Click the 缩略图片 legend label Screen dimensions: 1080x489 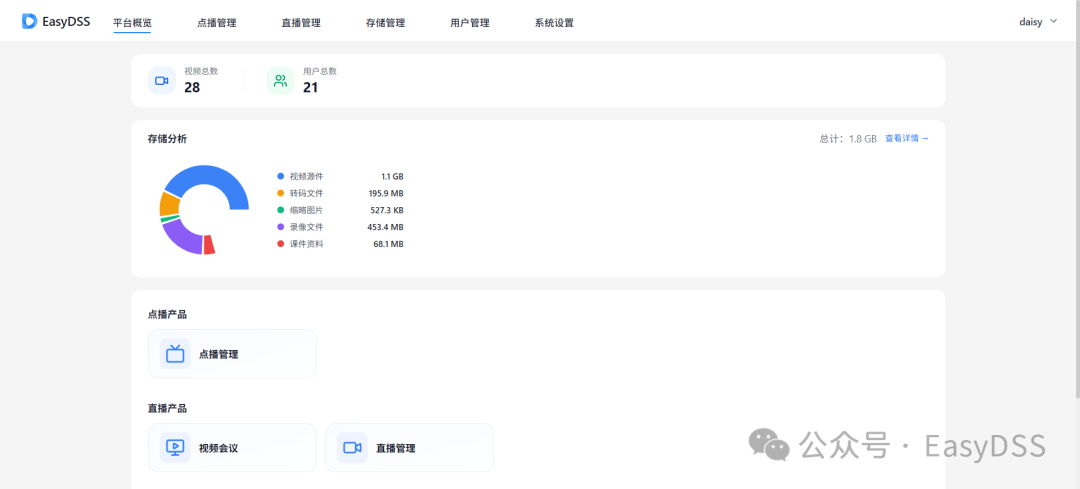pos(306,210)
